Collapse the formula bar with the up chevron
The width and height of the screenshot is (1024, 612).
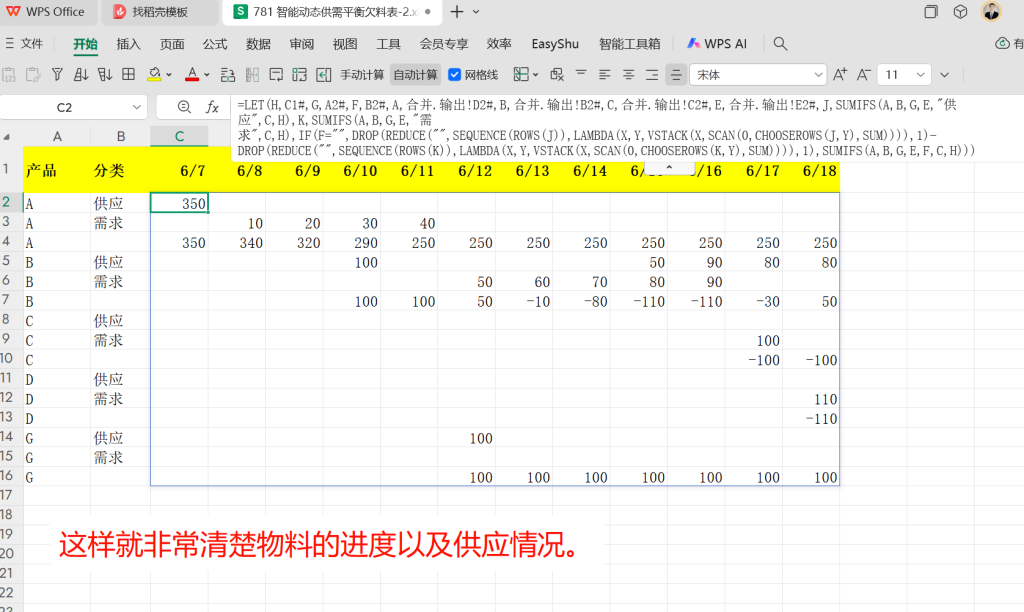pyautogui.click(x=669, y=168)
